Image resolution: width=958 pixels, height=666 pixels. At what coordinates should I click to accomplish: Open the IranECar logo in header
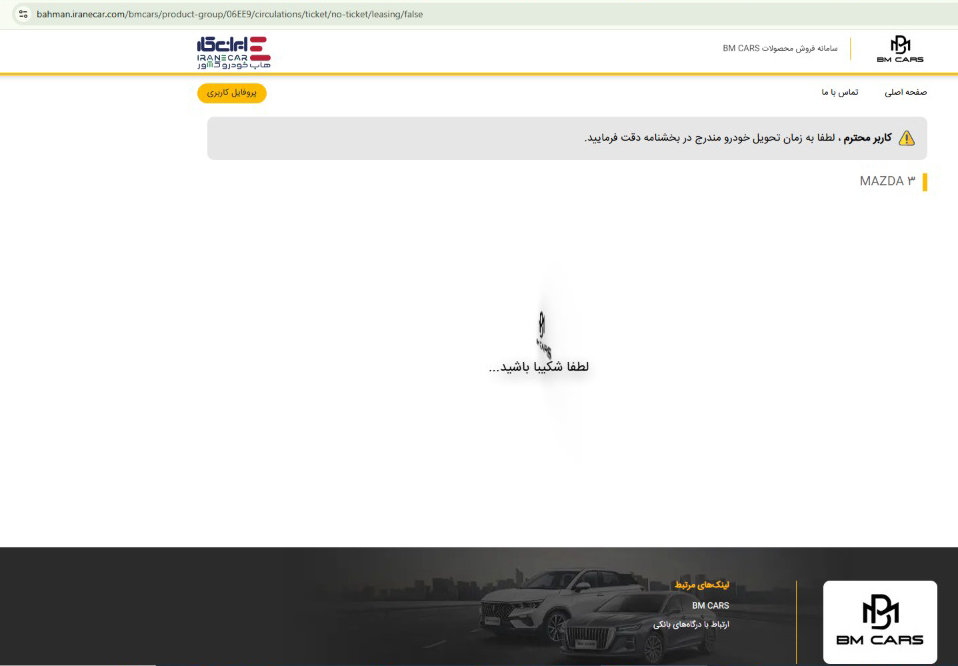click(234, 52)
